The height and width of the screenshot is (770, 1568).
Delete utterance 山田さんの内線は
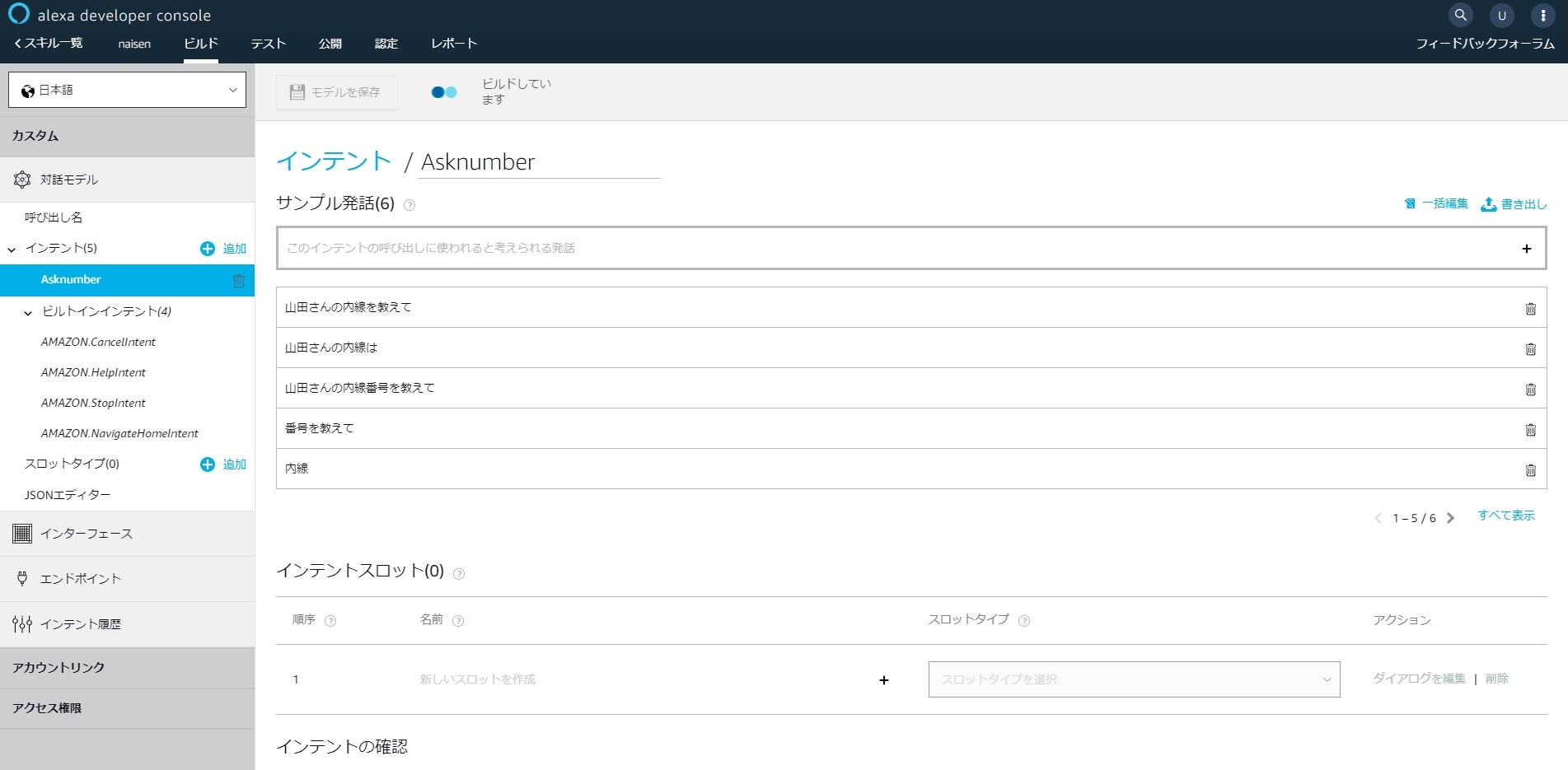(1530, 348)
